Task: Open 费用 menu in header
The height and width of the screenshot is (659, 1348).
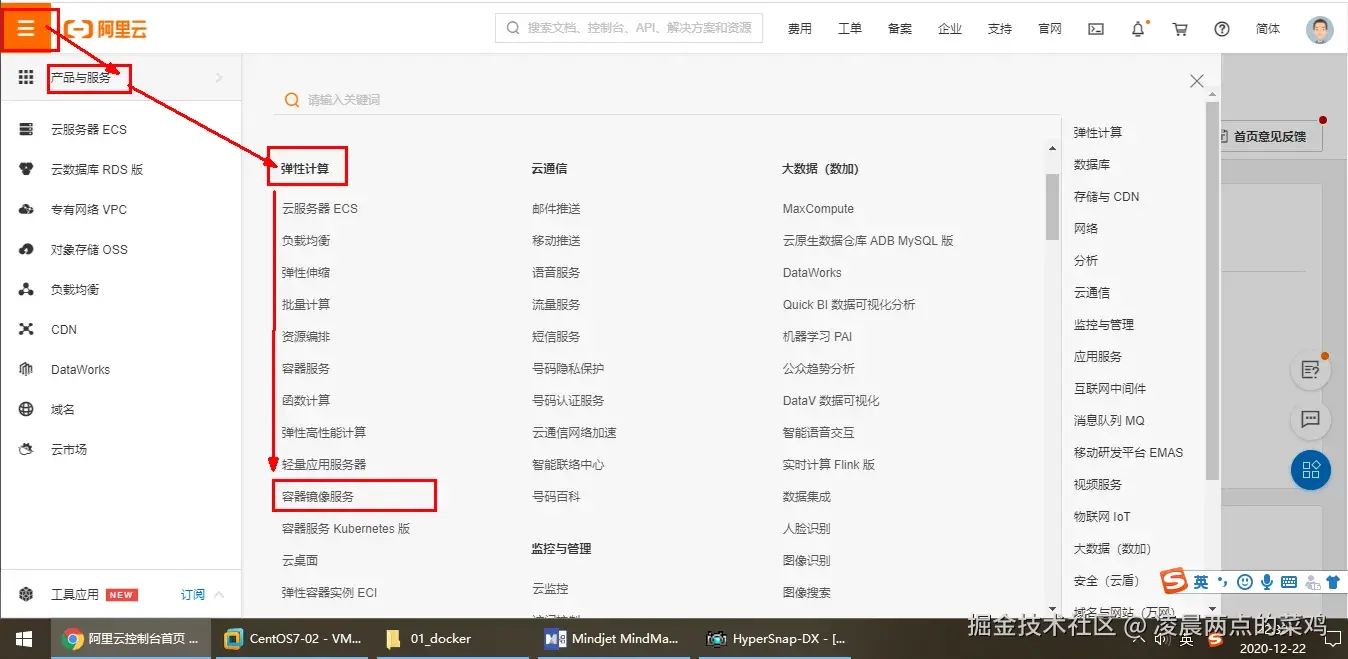Action: [x=800, y=29]
